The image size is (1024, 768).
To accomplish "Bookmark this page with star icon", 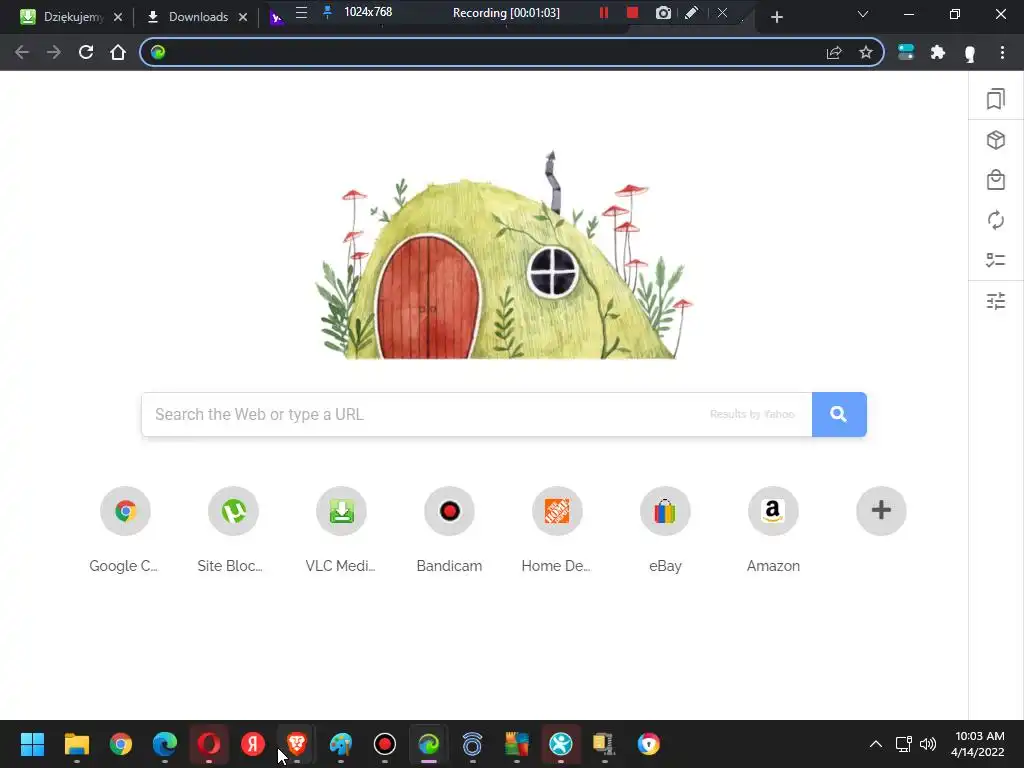I will click(x=865, y=52).
